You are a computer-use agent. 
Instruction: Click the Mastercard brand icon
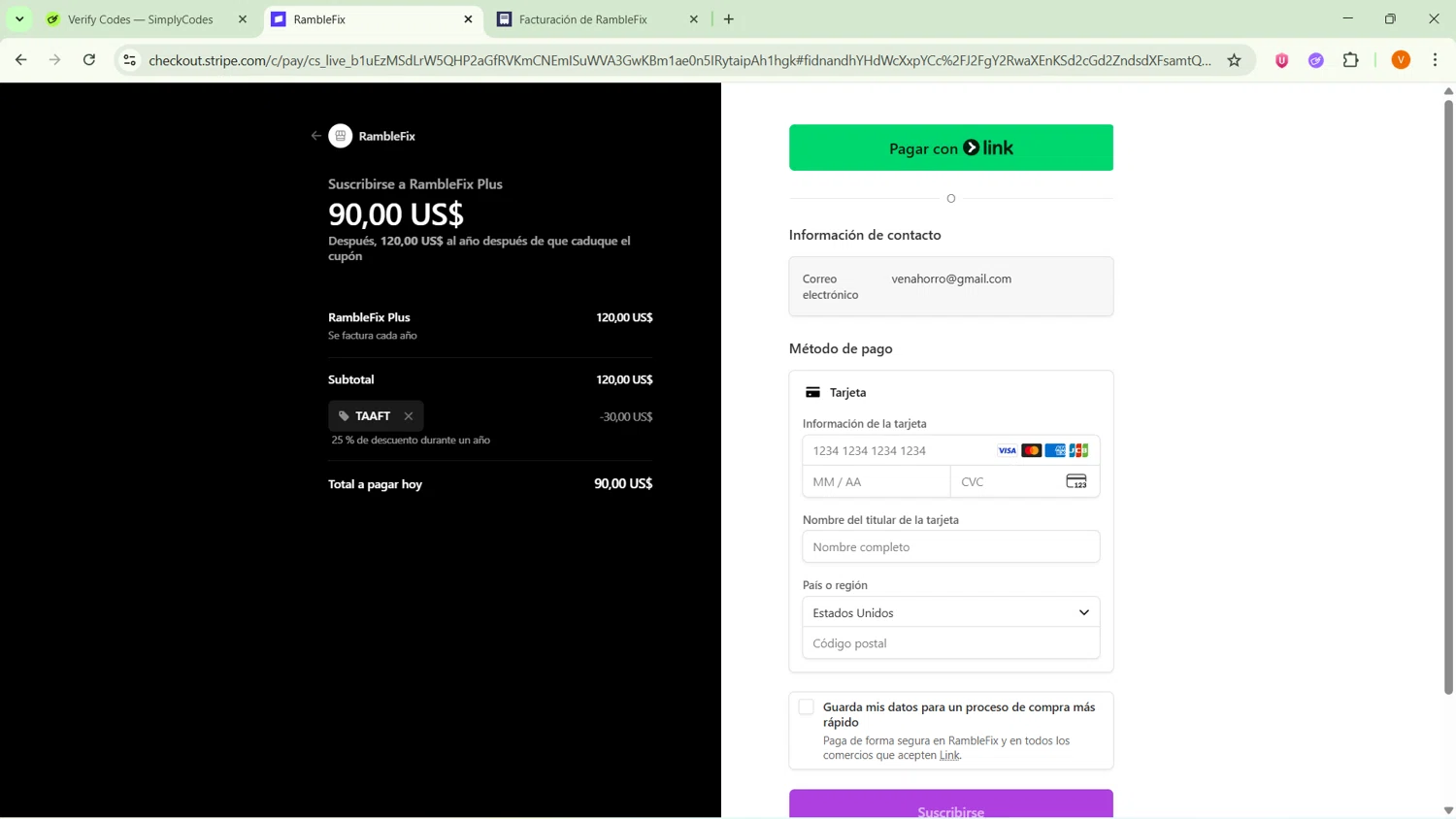pos(1031,450)
